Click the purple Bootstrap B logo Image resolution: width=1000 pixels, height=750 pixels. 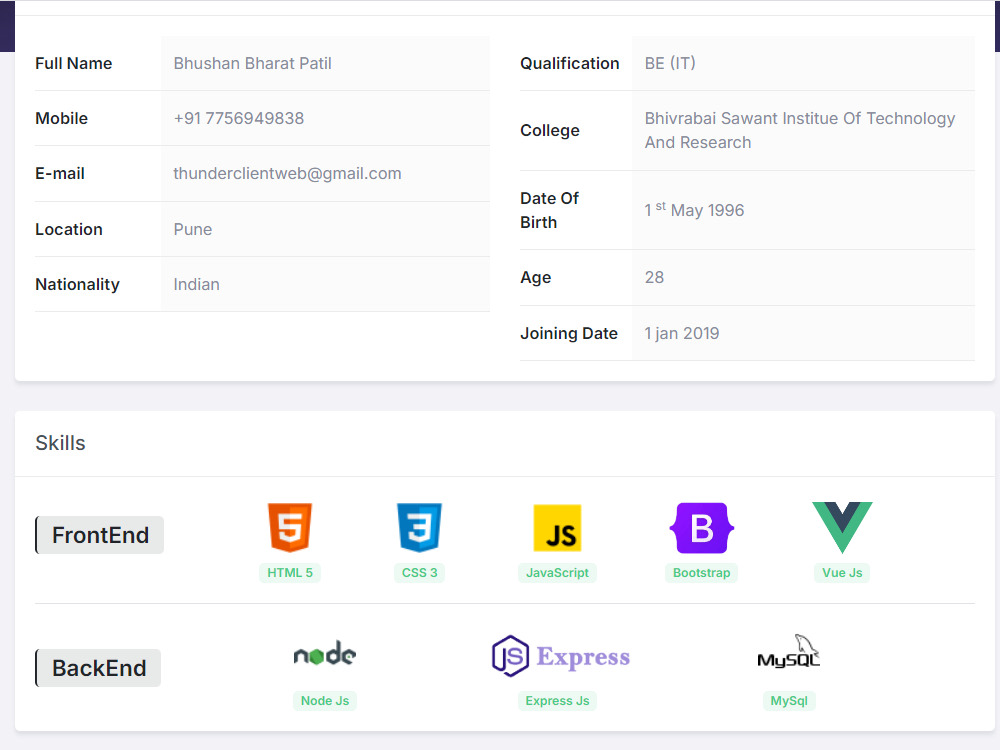702,528
